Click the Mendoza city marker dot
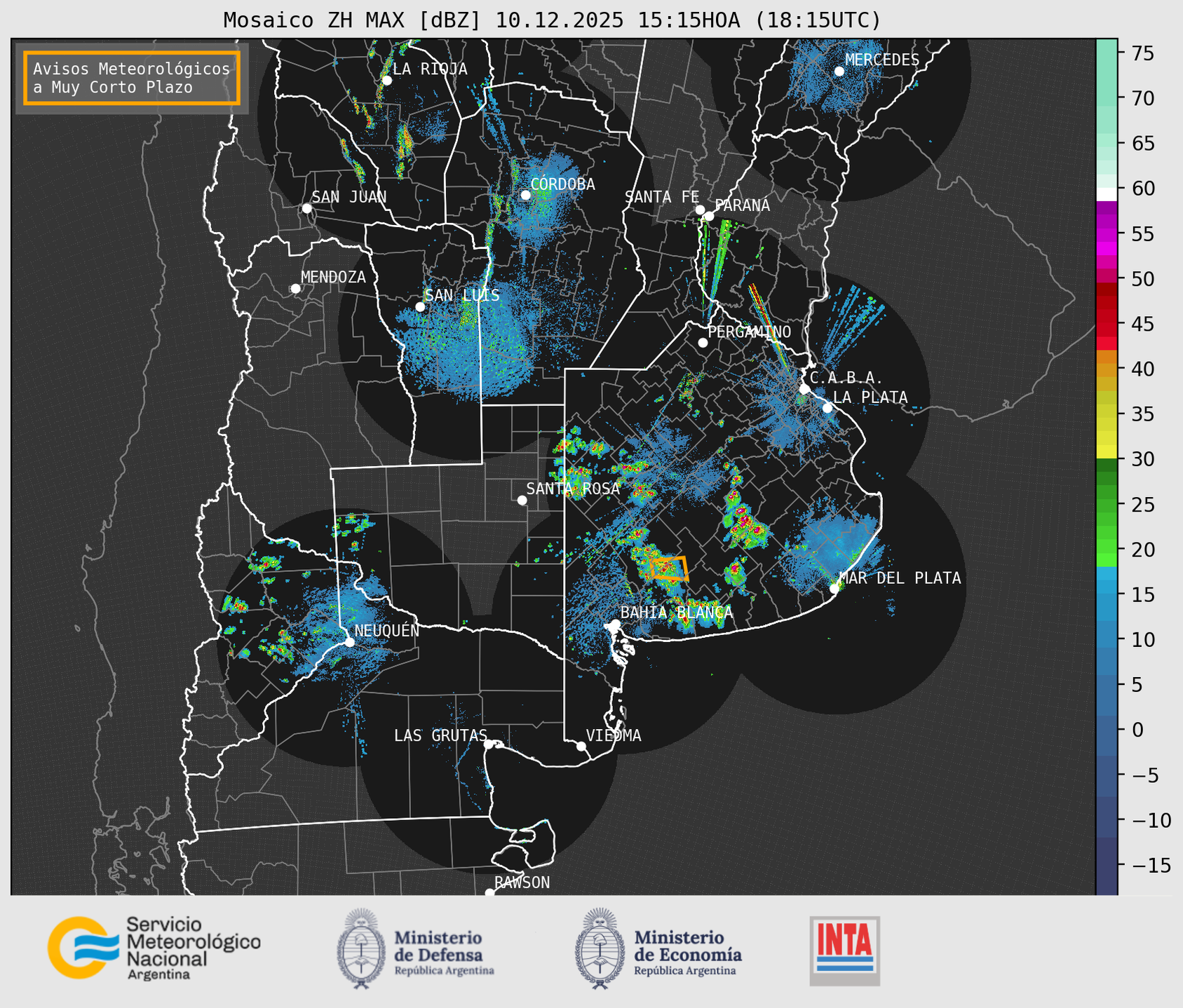 click(x=295, y=289)
